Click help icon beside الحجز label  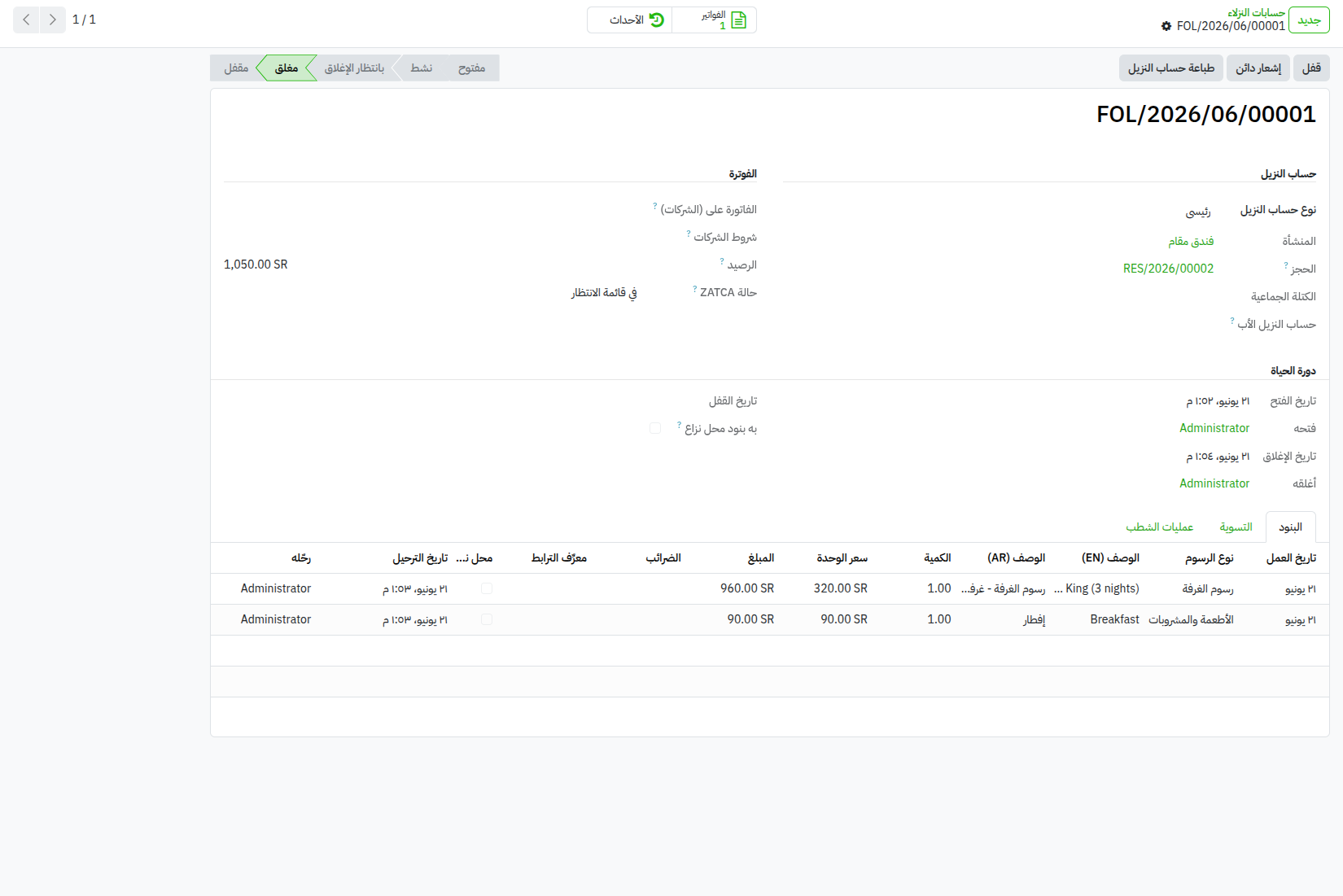(1286, 265)
